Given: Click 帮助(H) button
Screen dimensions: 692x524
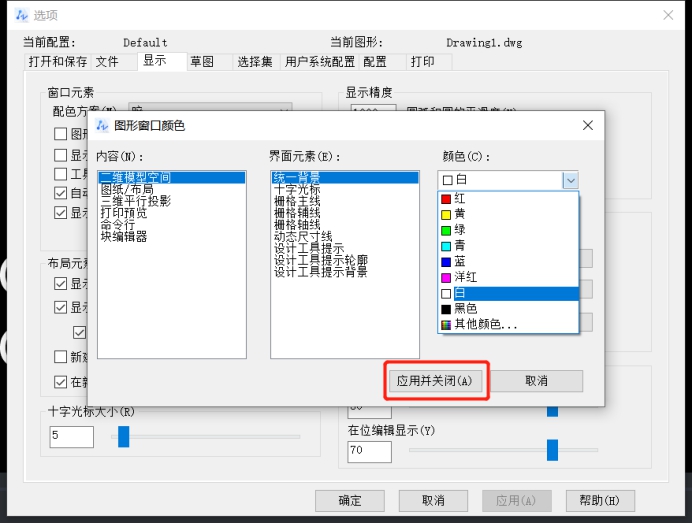Looking at the screenshot, I should (600, 501).
